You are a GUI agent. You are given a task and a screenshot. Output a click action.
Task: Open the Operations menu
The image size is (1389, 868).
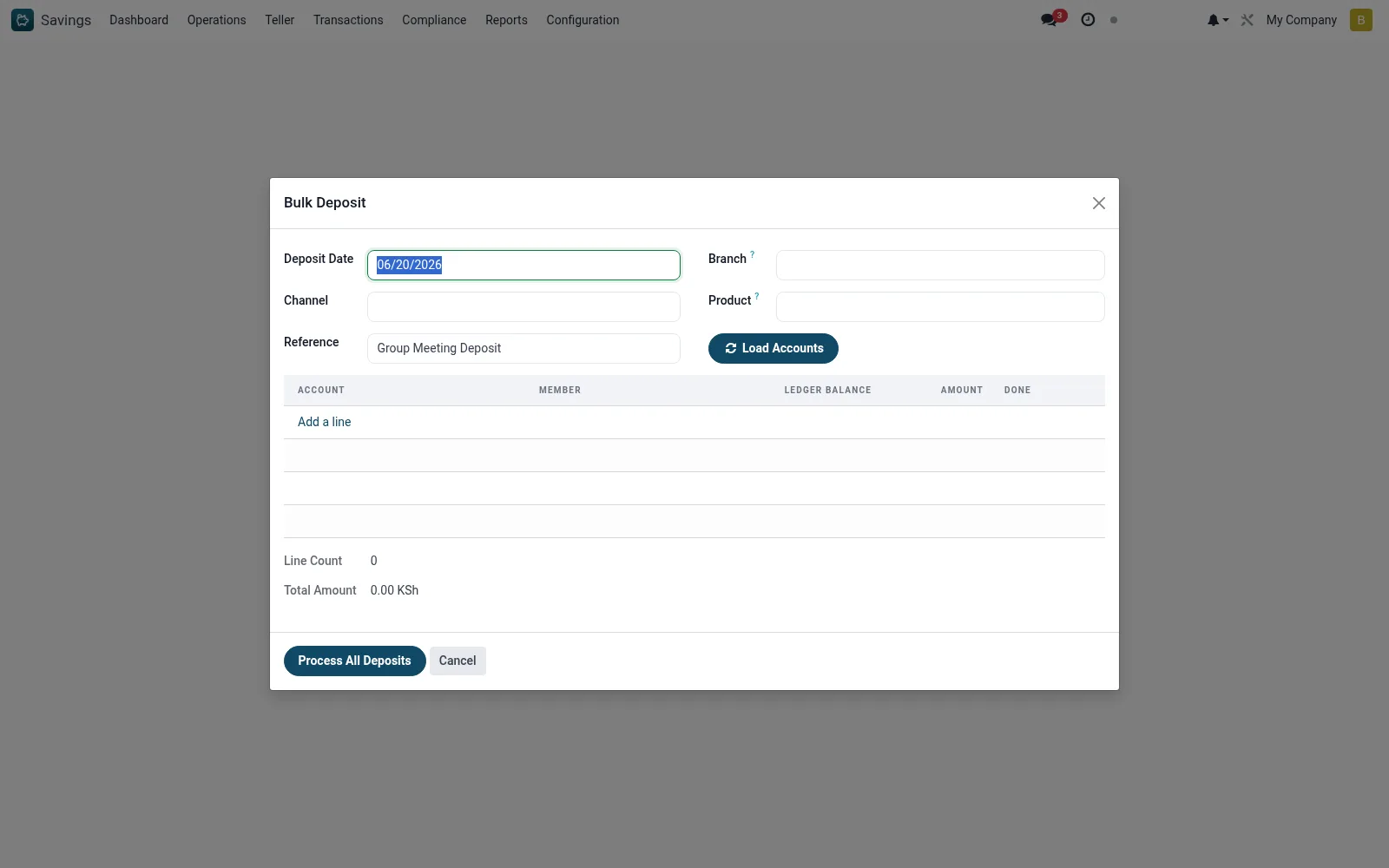tap(216, 20)
